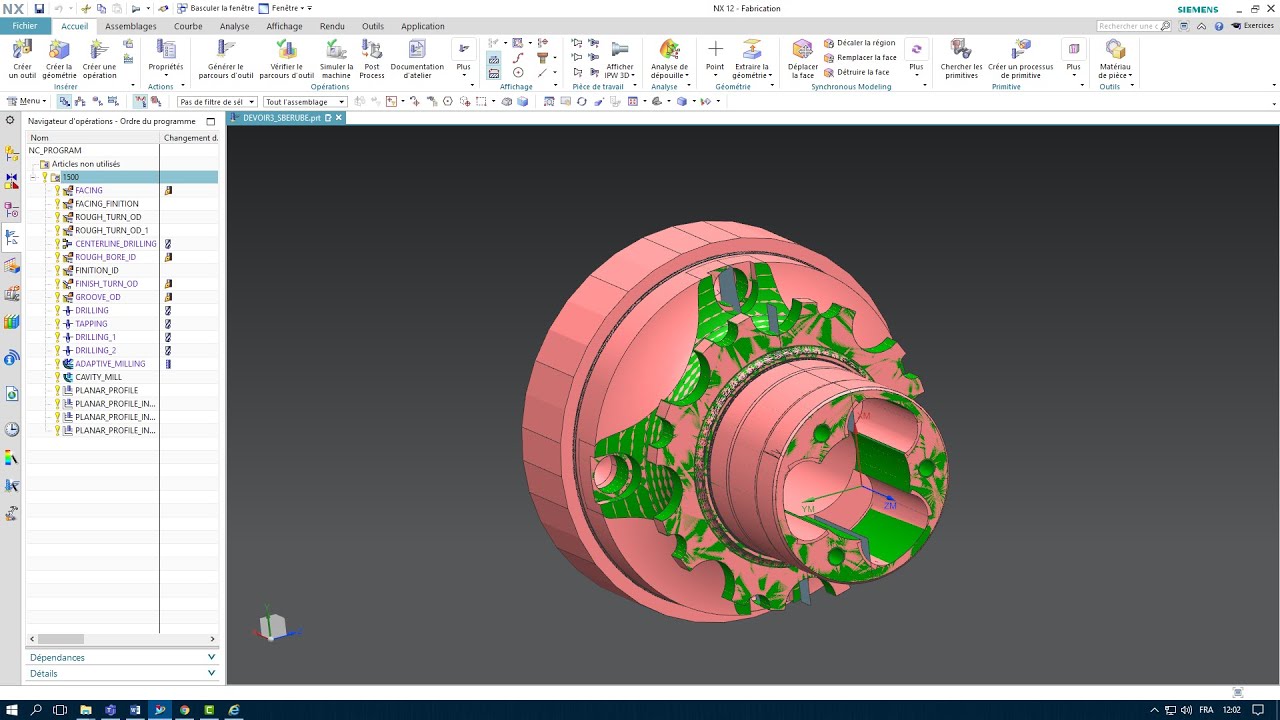Screen dimensions: 1280x720
Task: Click the Word icon in taskbar
Action: click(135, 710)
